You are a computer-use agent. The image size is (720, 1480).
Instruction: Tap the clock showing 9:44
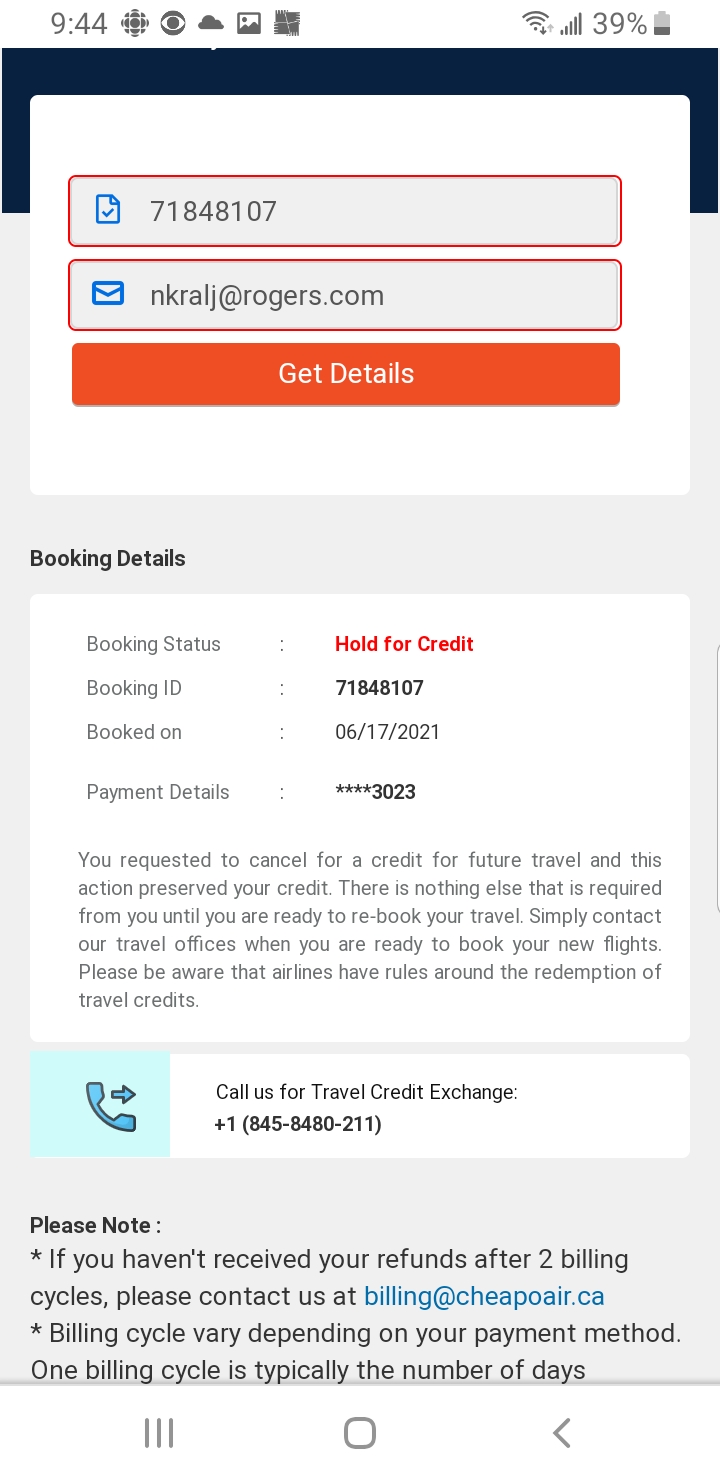79,24
